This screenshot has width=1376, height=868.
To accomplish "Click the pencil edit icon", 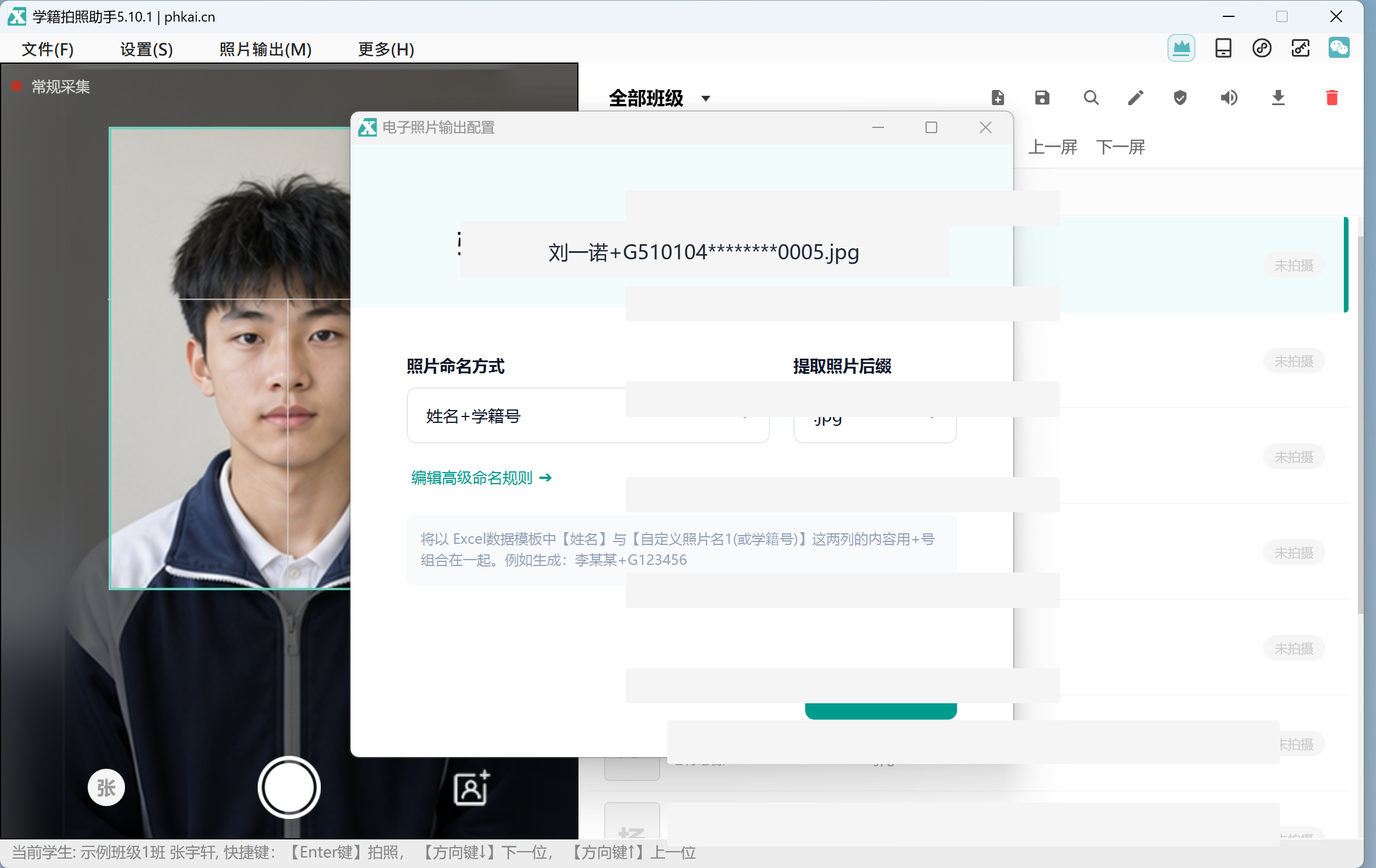I will tap(1135, 98).
